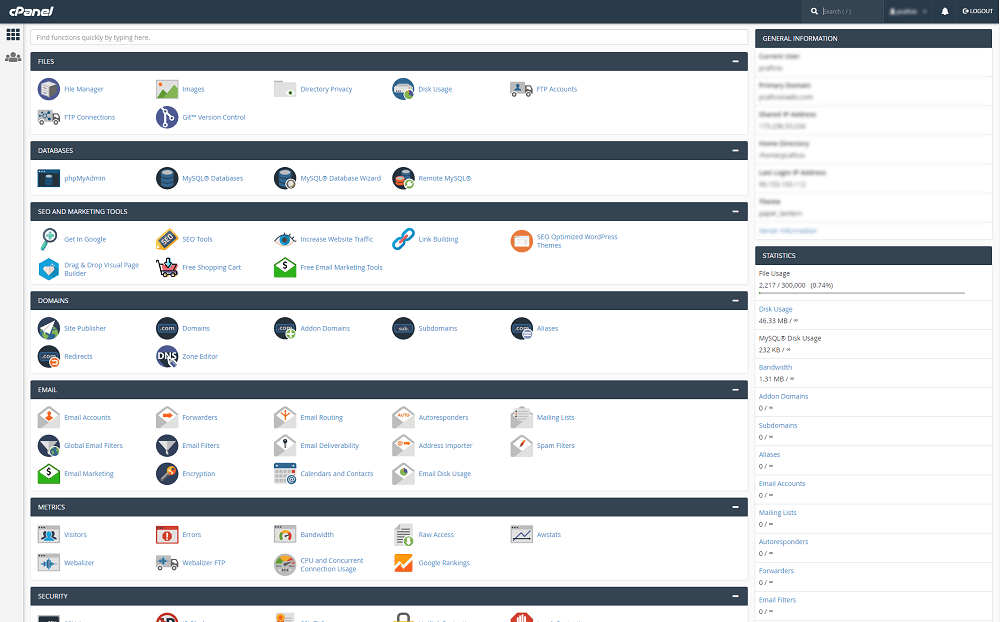Click the SEO Tools tag icon

tap(167, 239)
